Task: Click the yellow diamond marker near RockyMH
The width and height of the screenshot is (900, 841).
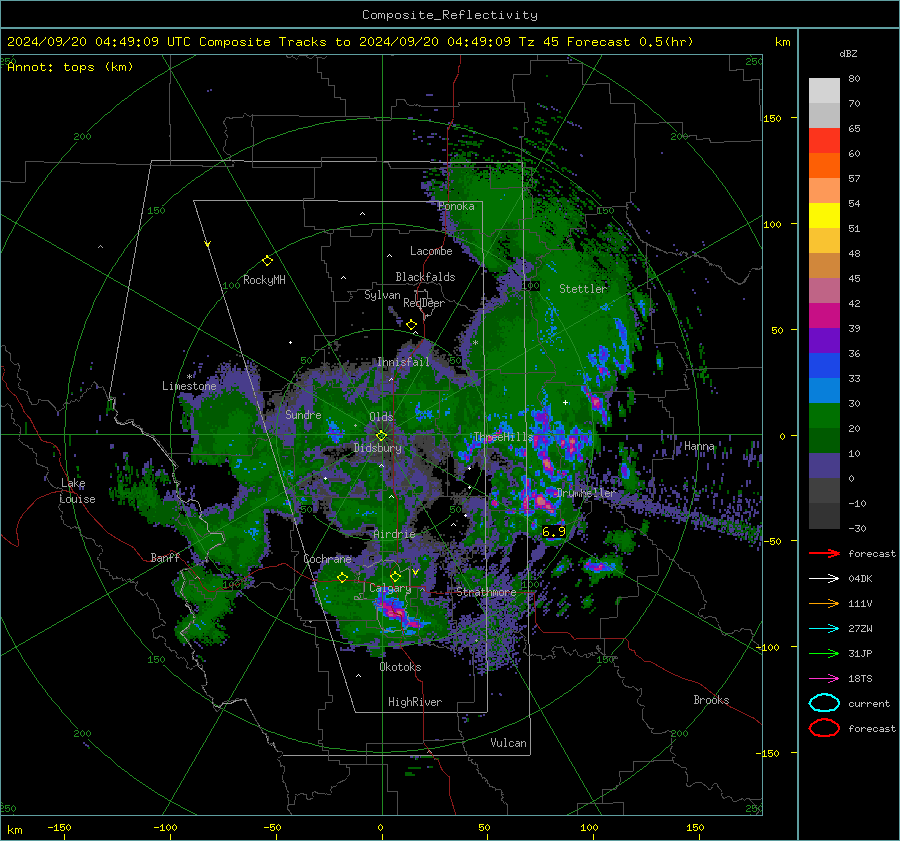Action: 267,261
